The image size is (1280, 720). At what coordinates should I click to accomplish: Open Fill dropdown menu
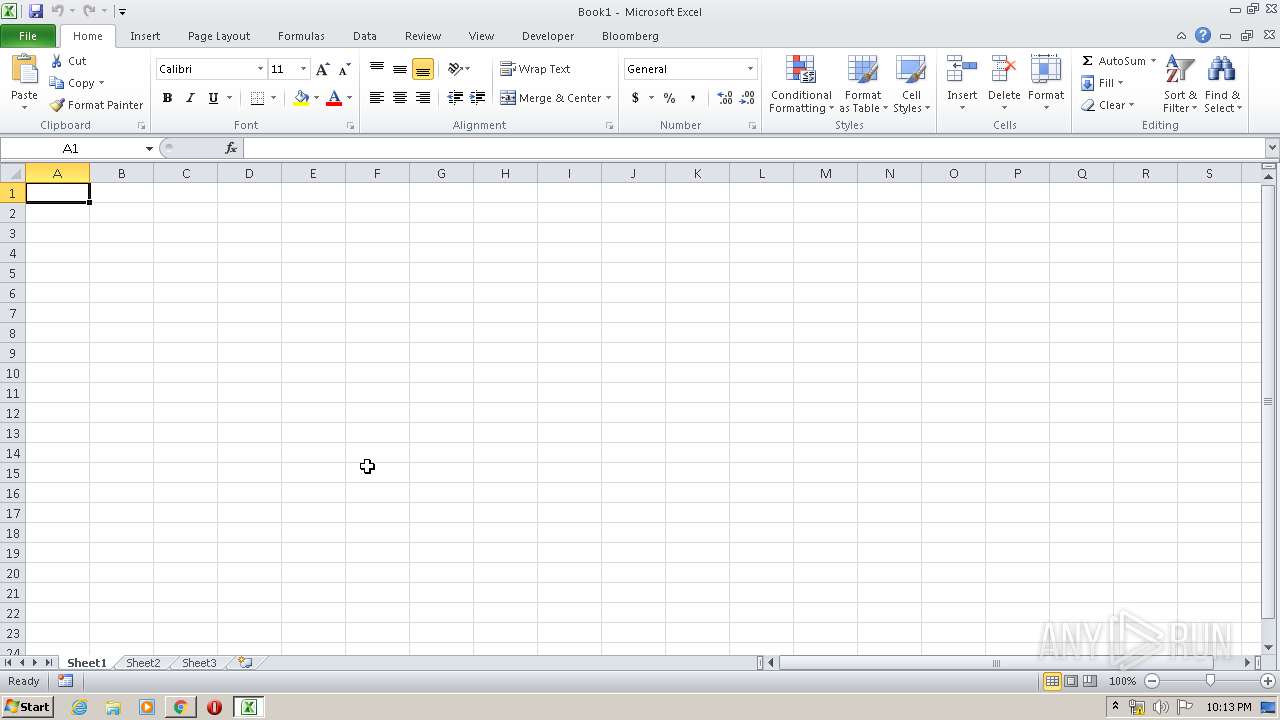tap(1102, 83)
